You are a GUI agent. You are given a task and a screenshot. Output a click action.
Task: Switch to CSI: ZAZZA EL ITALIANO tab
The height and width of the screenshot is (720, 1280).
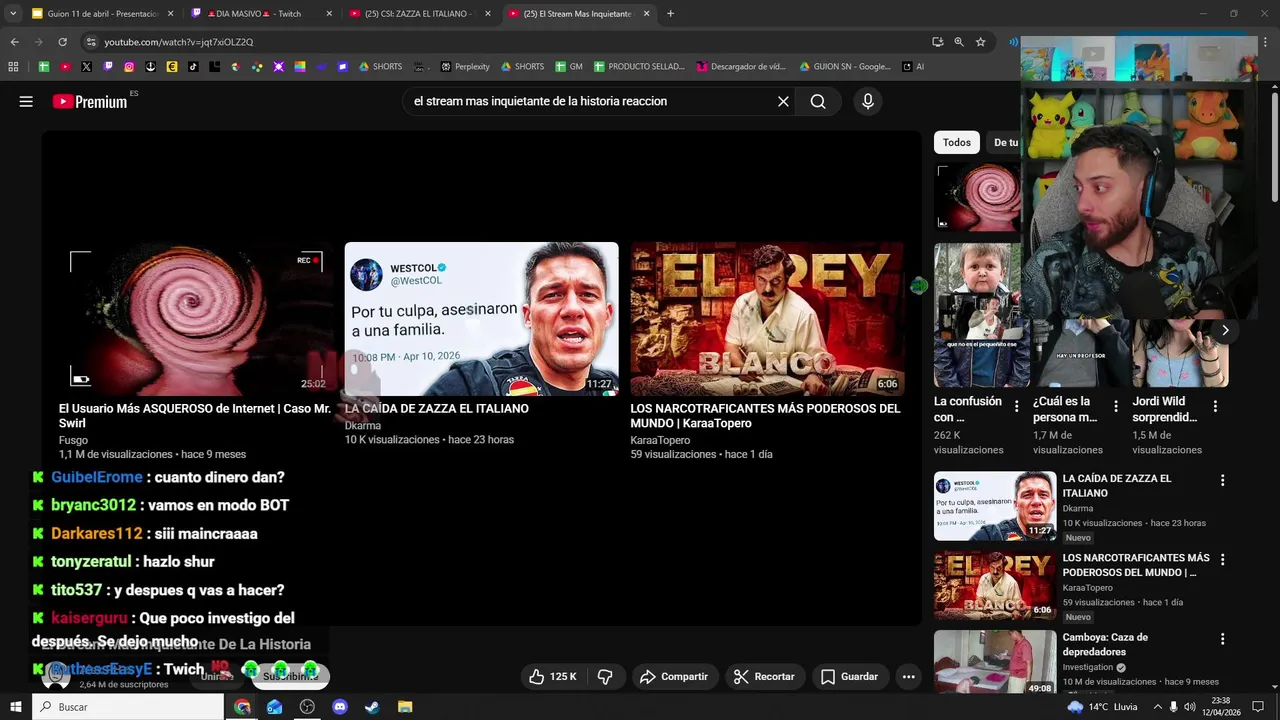pyautogui.click(x=418, y=14)
